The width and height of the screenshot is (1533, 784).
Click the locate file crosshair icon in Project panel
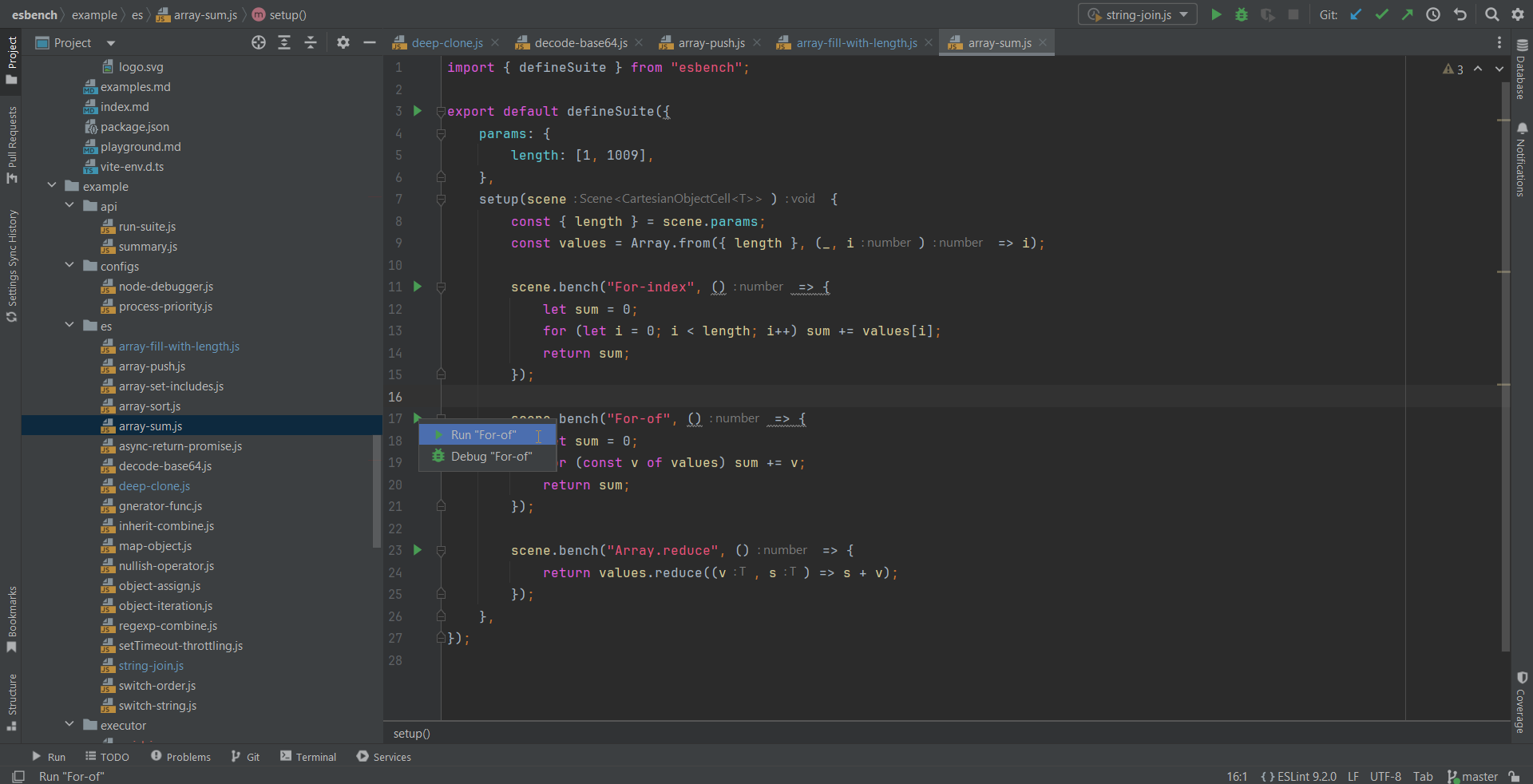tap(259, 43)
